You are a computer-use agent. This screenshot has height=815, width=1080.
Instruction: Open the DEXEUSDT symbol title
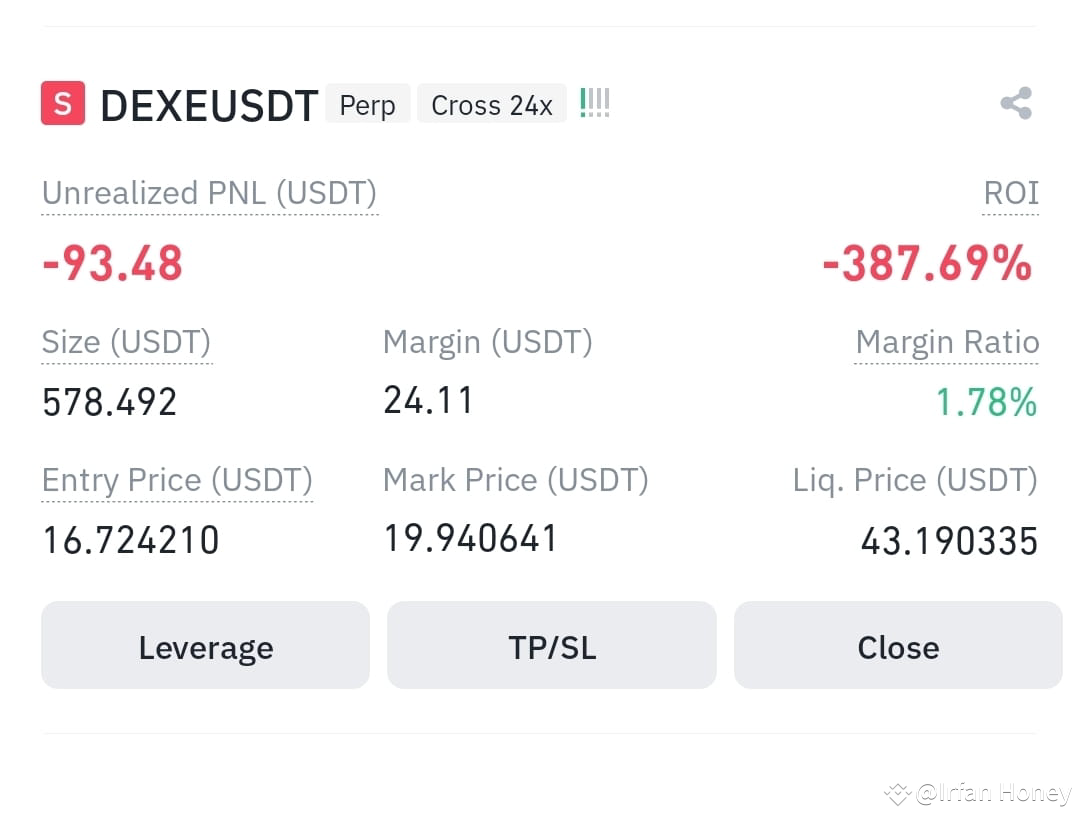(x=209, y=106)
